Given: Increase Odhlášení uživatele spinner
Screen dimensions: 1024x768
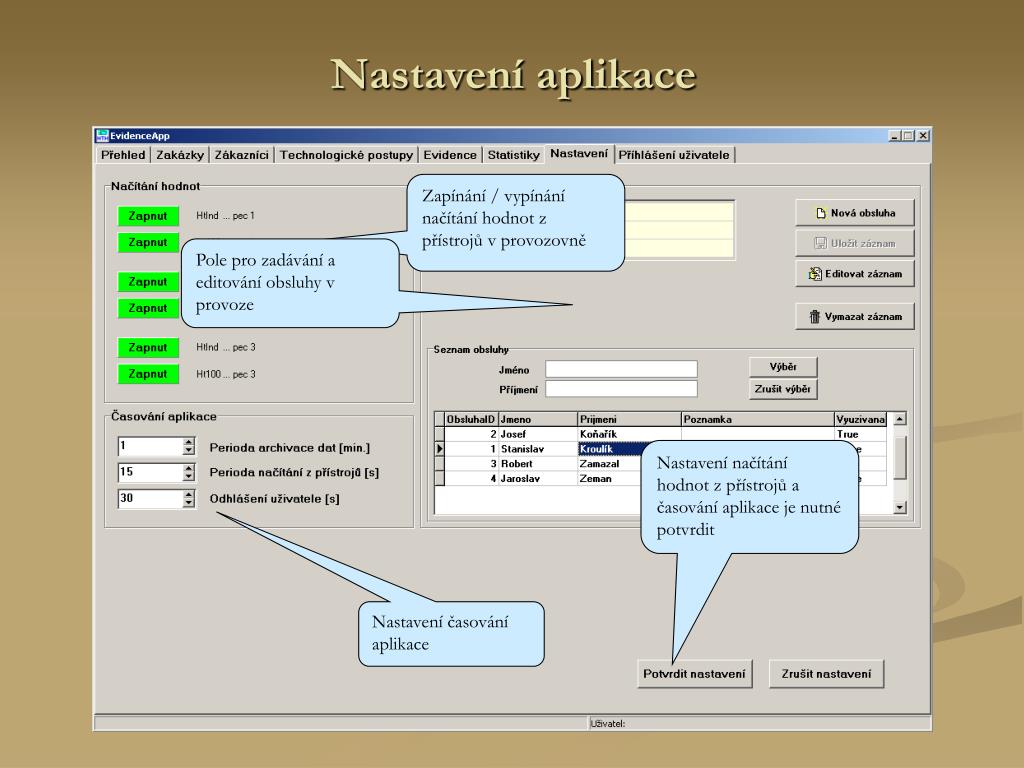Looking at the screenshot, I should point(189,494).
